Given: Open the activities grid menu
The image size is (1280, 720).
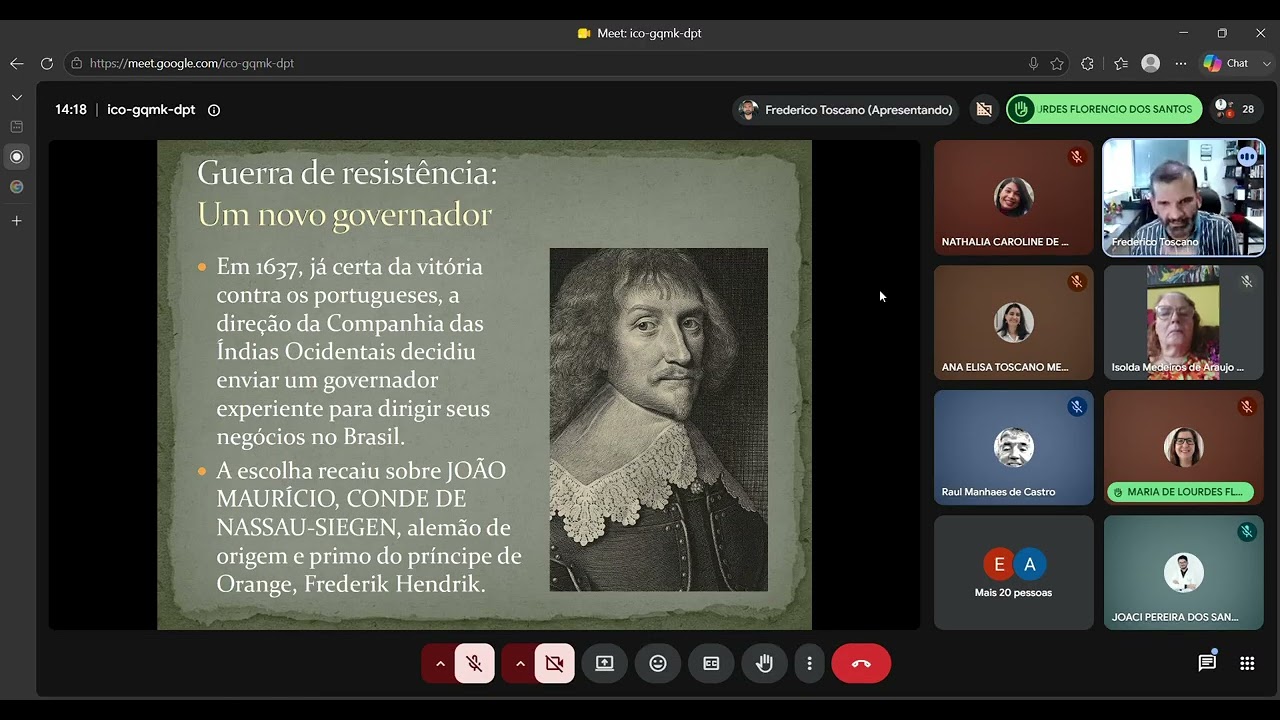Looking at the screenshot, I should [1247, 663].
